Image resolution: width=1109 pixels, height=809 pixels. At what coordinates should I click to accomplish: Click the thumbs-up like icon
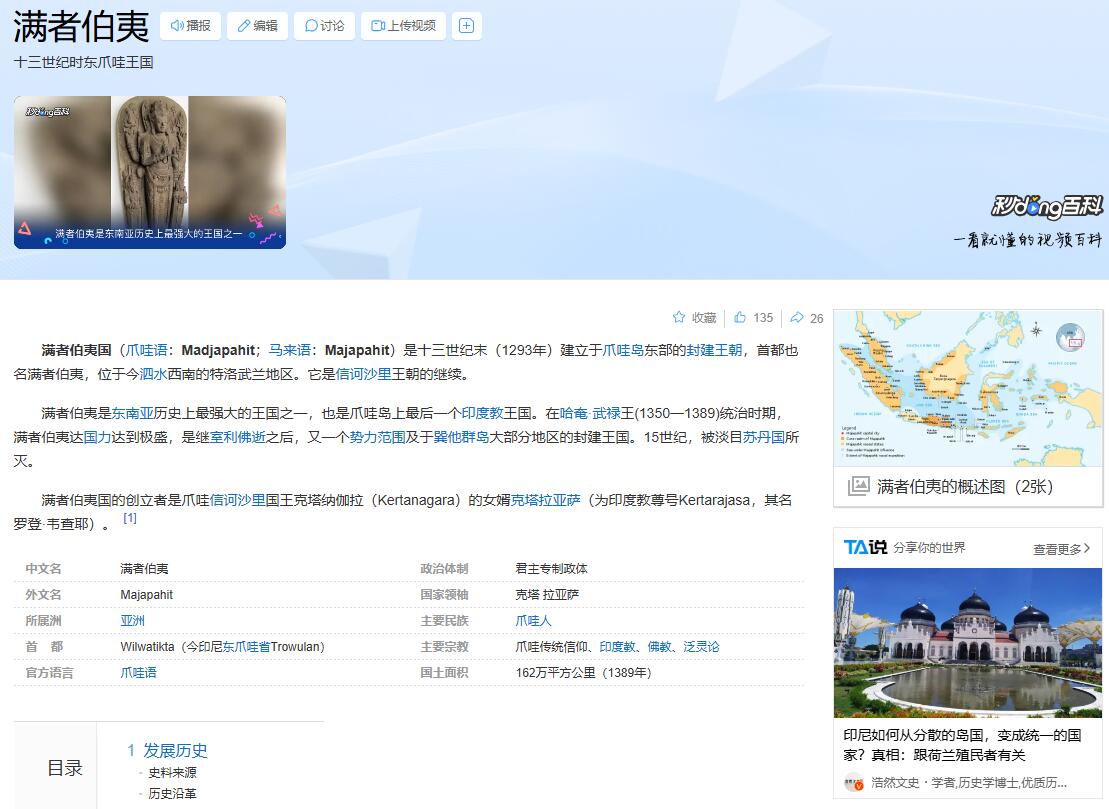point(740,318)
